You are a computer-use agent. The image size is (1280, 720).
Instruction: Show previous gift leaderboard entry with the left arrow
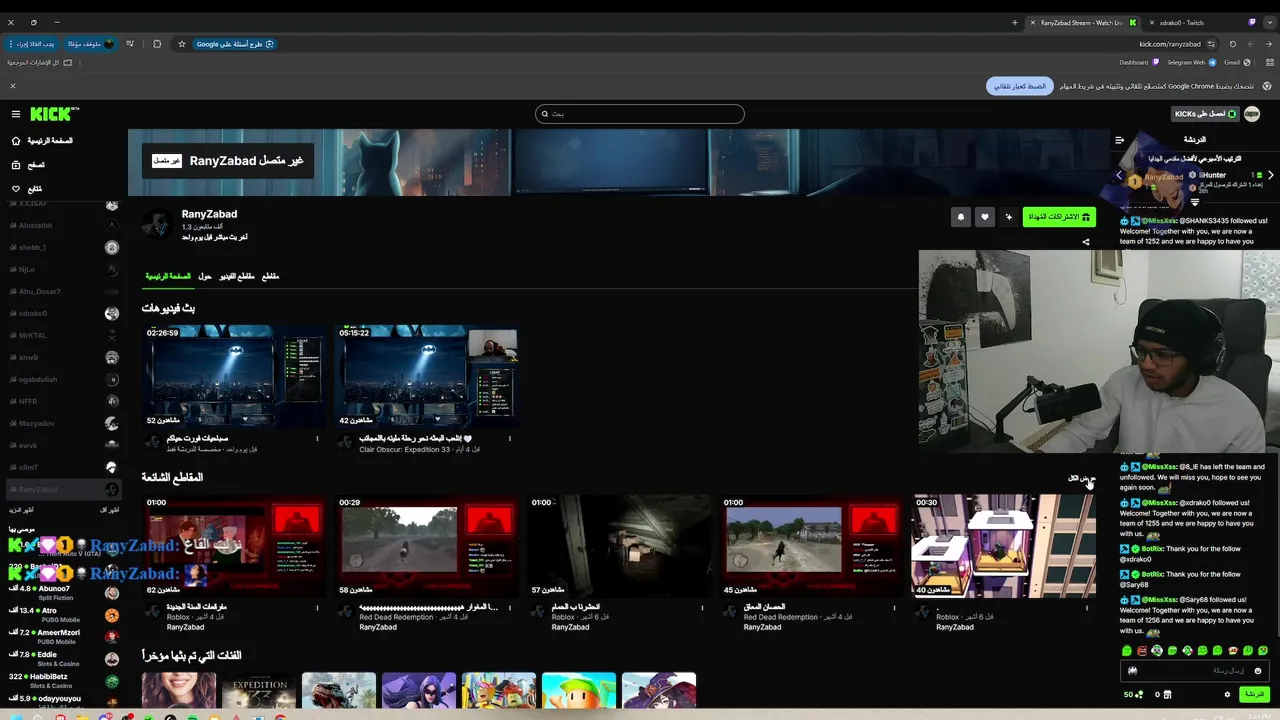[x=1120, y=175]
